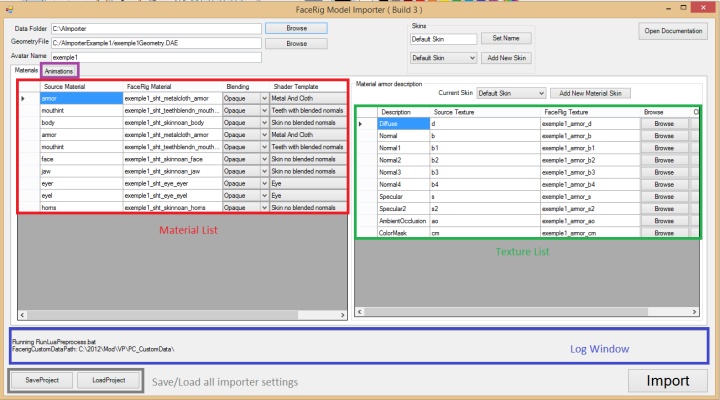The image size is (720, 400).
Task: Click Add New Skin button
Action: tap(506, 58)
